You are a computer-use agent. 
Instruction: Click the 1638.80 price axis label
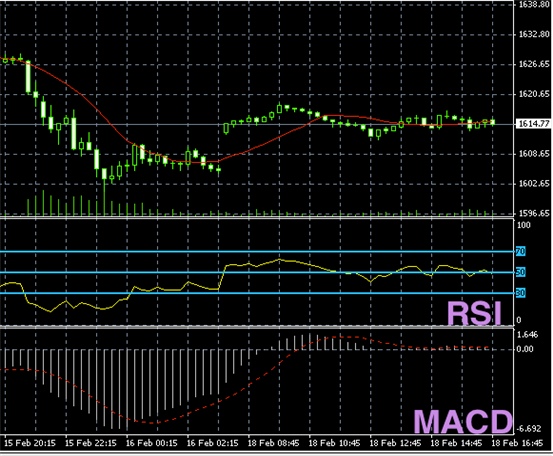[535, 4]
